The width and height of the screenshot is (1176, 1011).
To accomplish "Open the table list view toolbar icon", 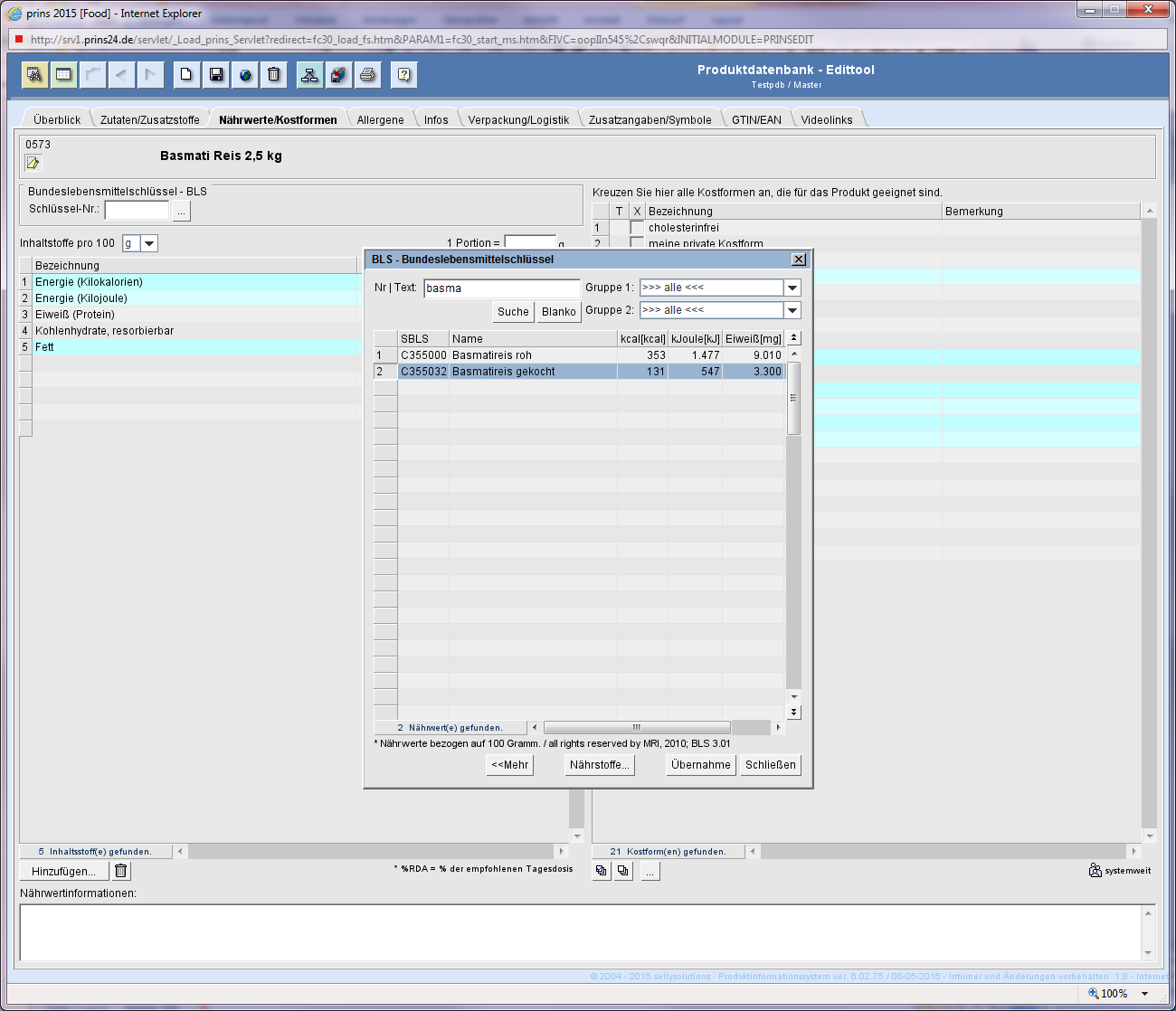I will 63,74.
